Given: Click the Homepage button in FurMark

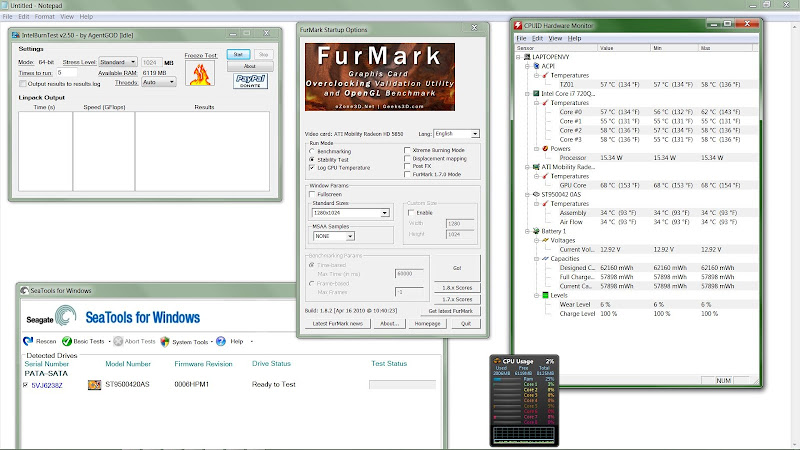Looking at the screenshot, I should [427, 323].
